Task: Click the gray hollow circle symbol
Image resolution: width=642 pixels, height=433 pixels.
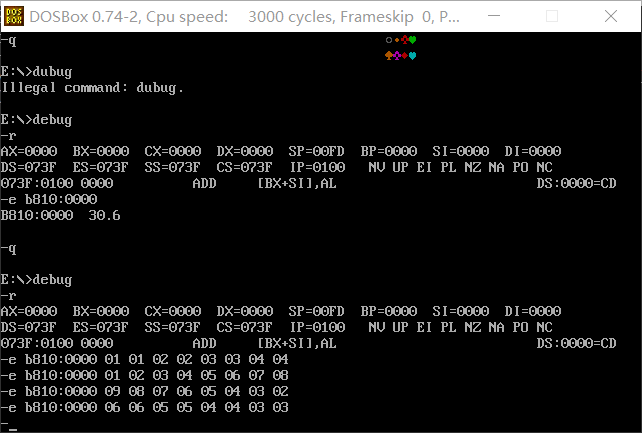Action: tap(389, 40)
